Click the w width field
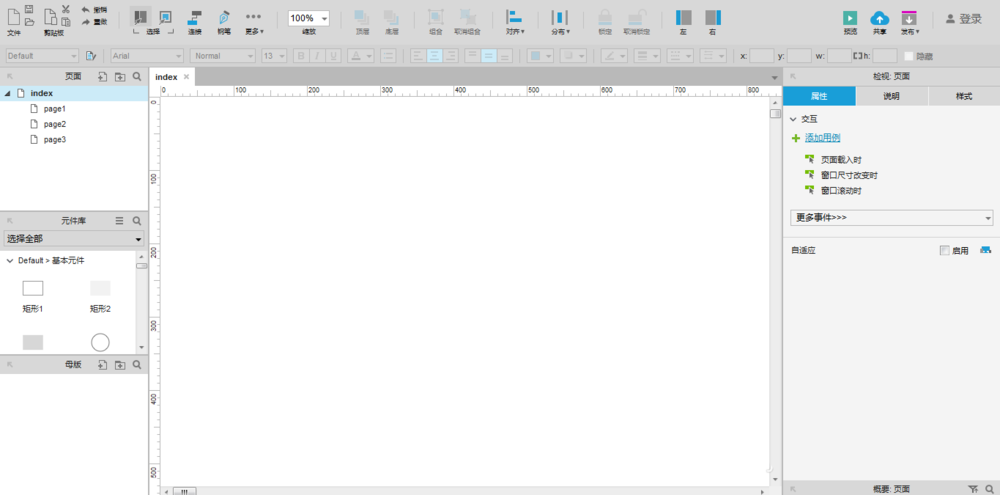 (839, 56)
